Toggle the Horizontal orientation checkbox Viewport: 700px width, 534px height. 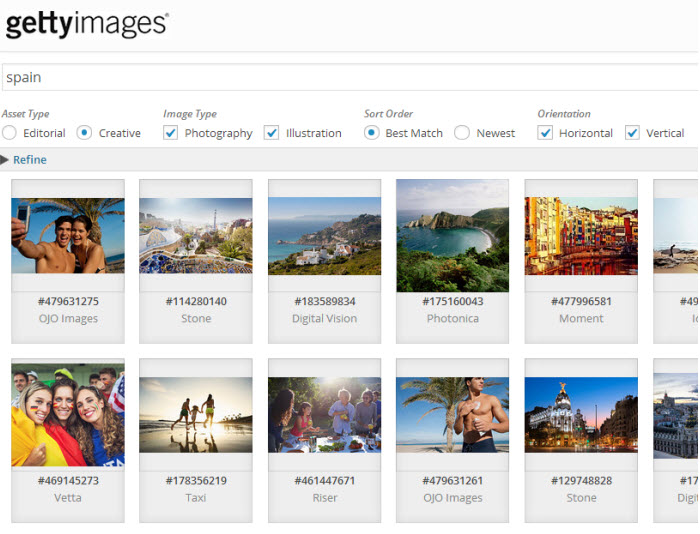545,133
